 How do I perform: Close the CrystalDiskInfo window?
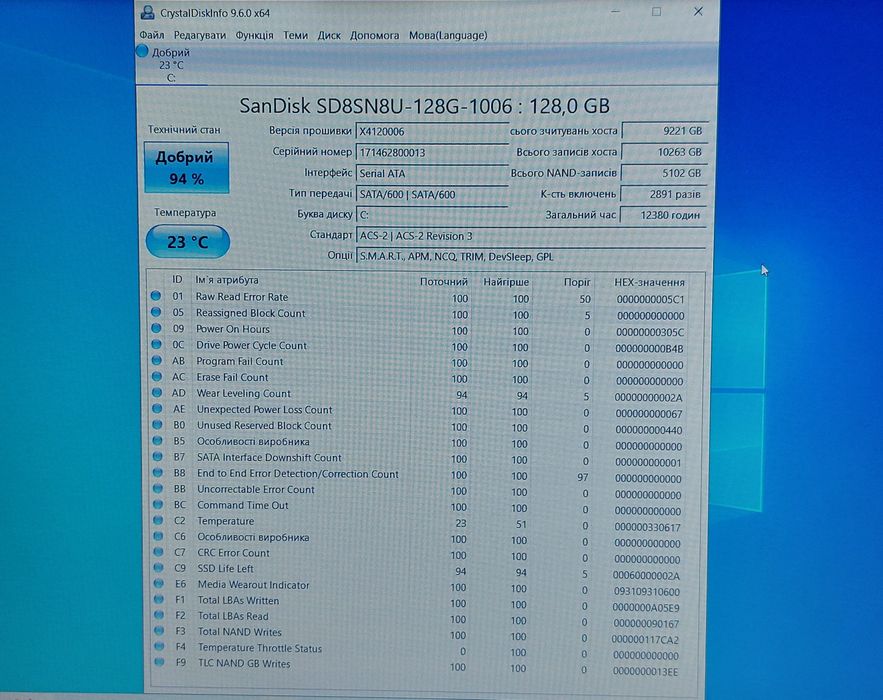coord(698,11)
